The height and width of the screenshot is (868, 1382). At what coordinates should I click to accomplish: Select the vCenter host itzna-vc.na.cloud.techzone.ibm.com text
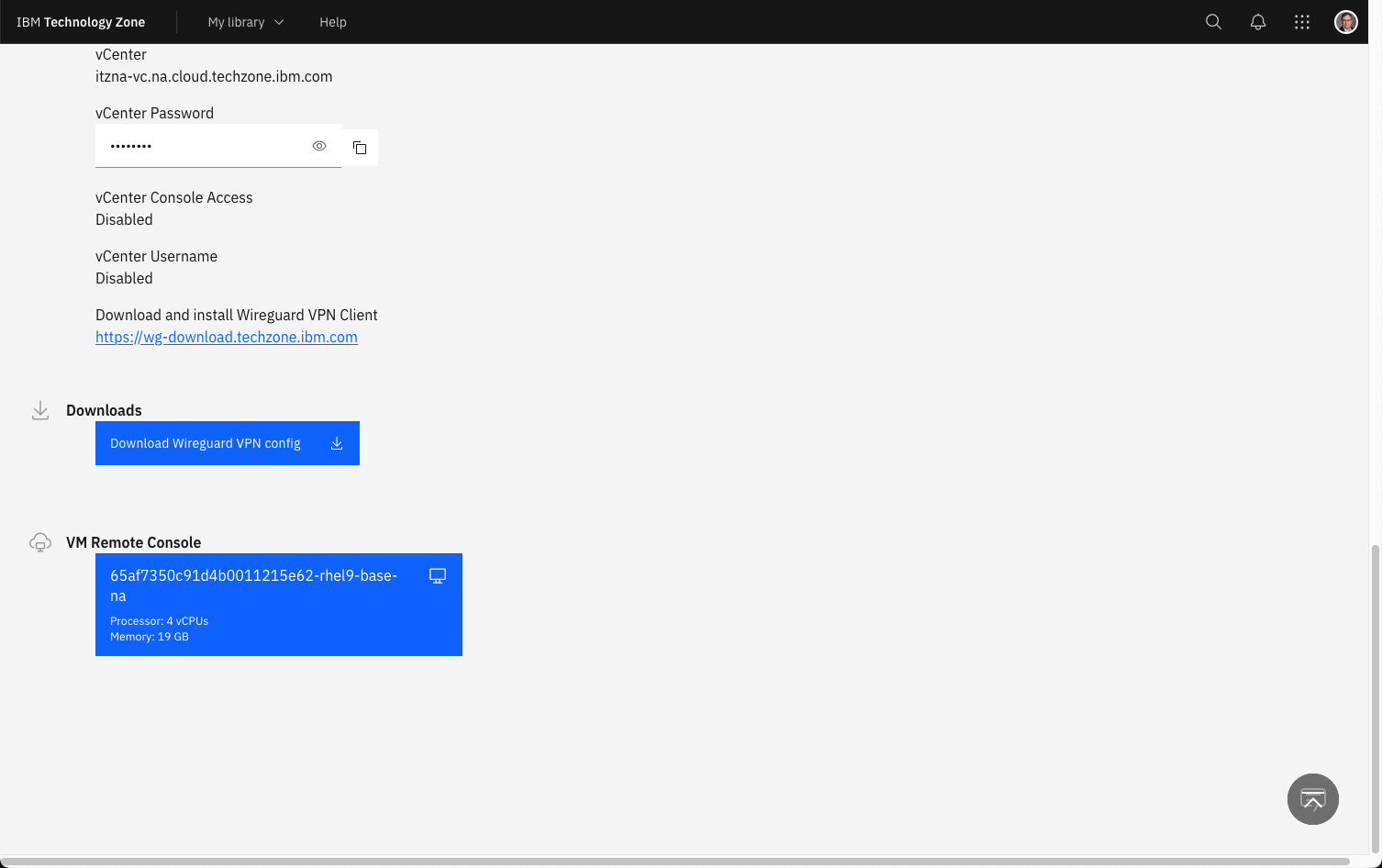(x=214, y=76)
